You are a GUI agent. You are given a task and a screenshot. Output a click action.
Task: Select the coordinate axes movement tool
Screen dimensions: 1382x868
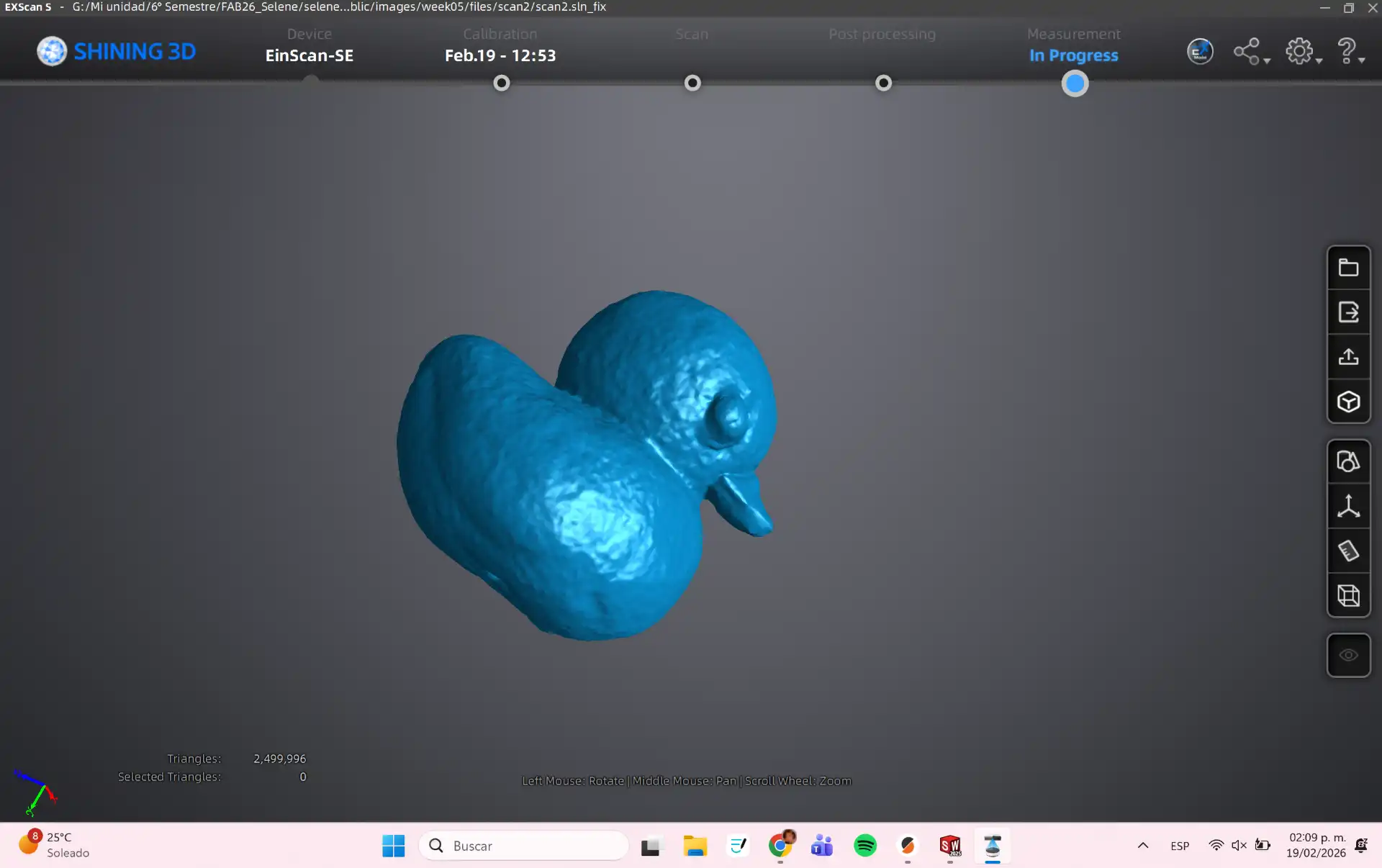(1348, 506)
